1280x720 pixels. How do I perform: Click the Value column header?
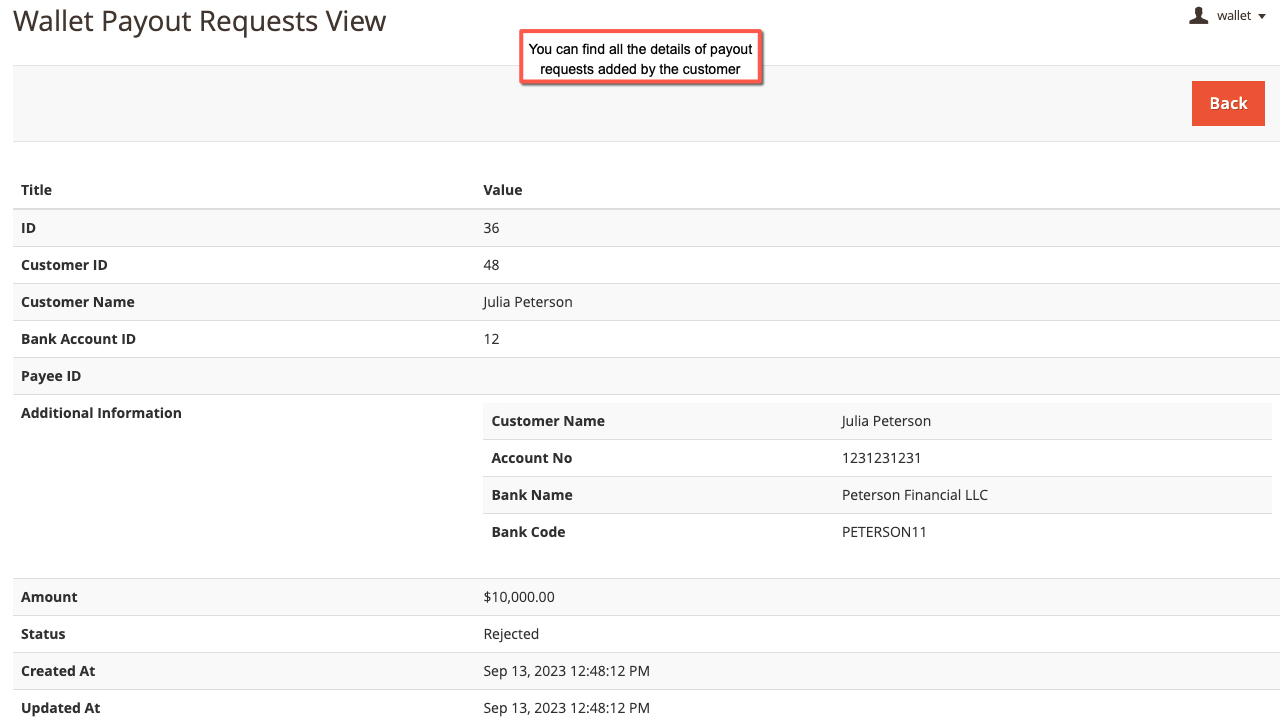[502, 190]
